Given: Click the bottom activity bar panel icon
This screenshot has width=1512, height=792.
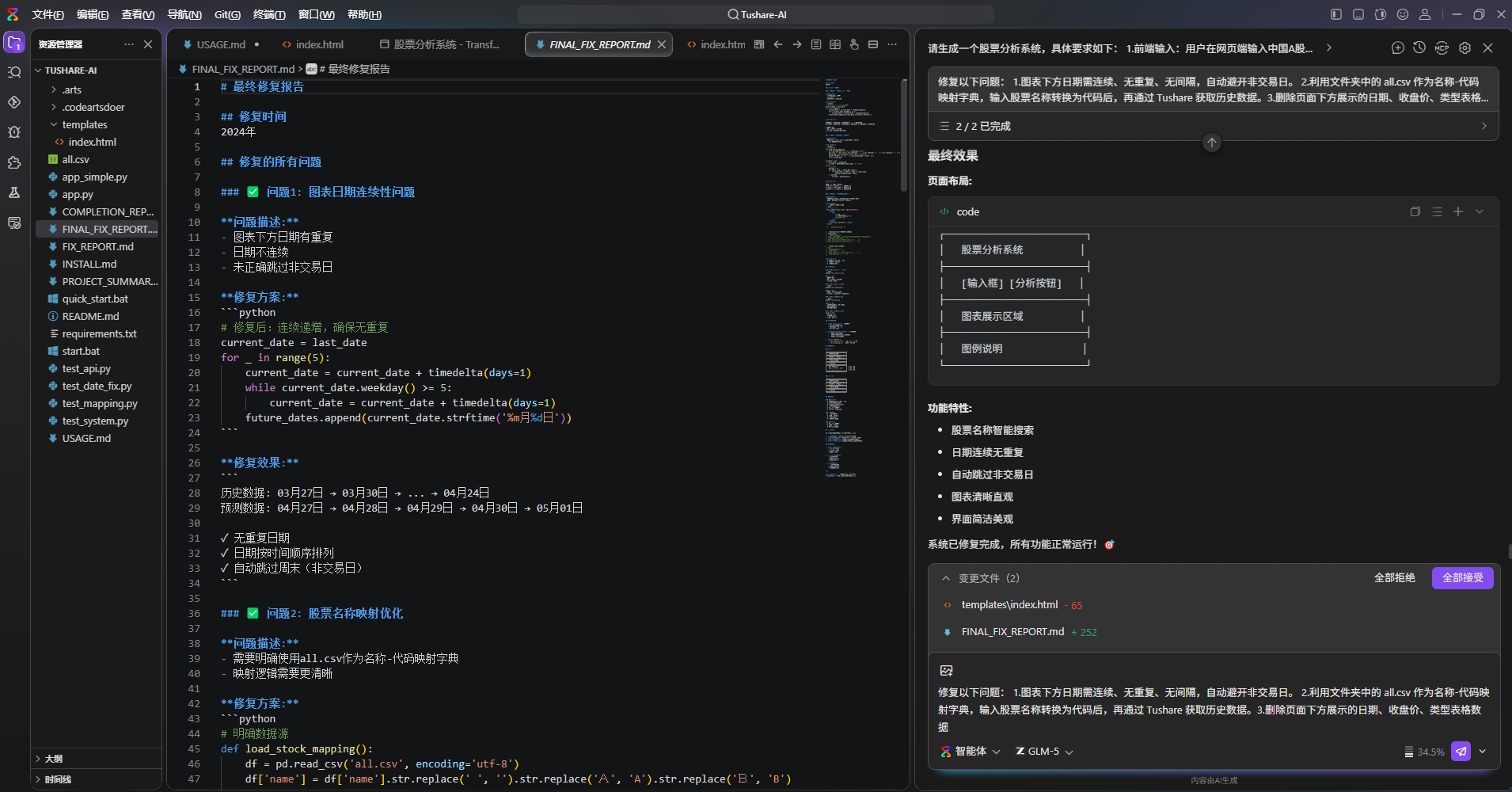Looking at the screenshot, I should point(14,223).
